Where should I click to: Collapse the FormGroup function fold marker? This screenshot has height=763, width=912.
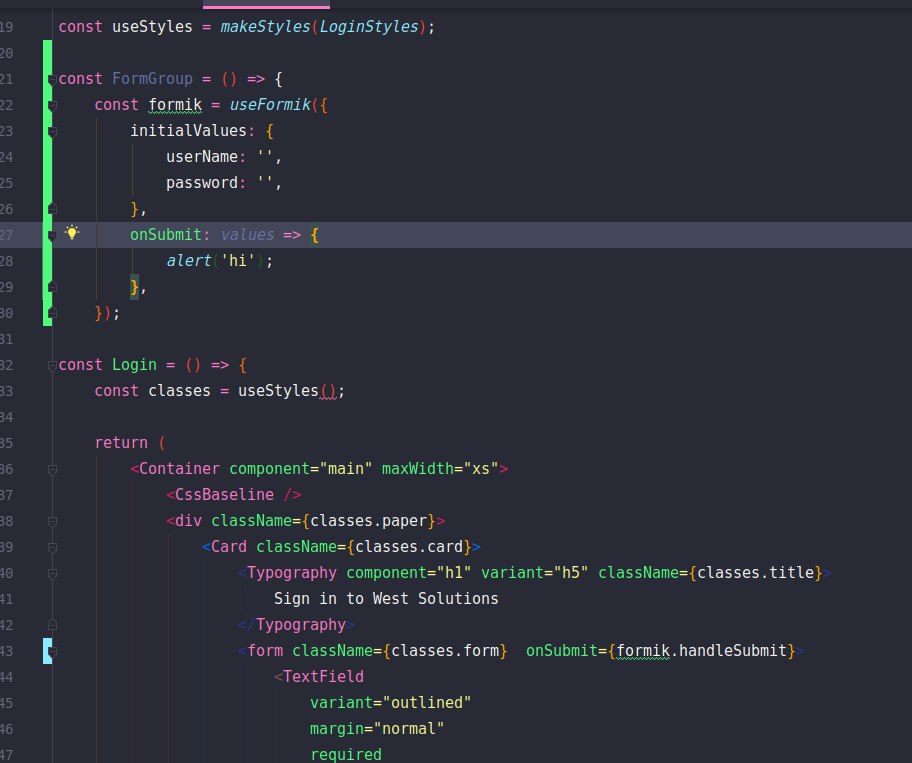[52, 79]
